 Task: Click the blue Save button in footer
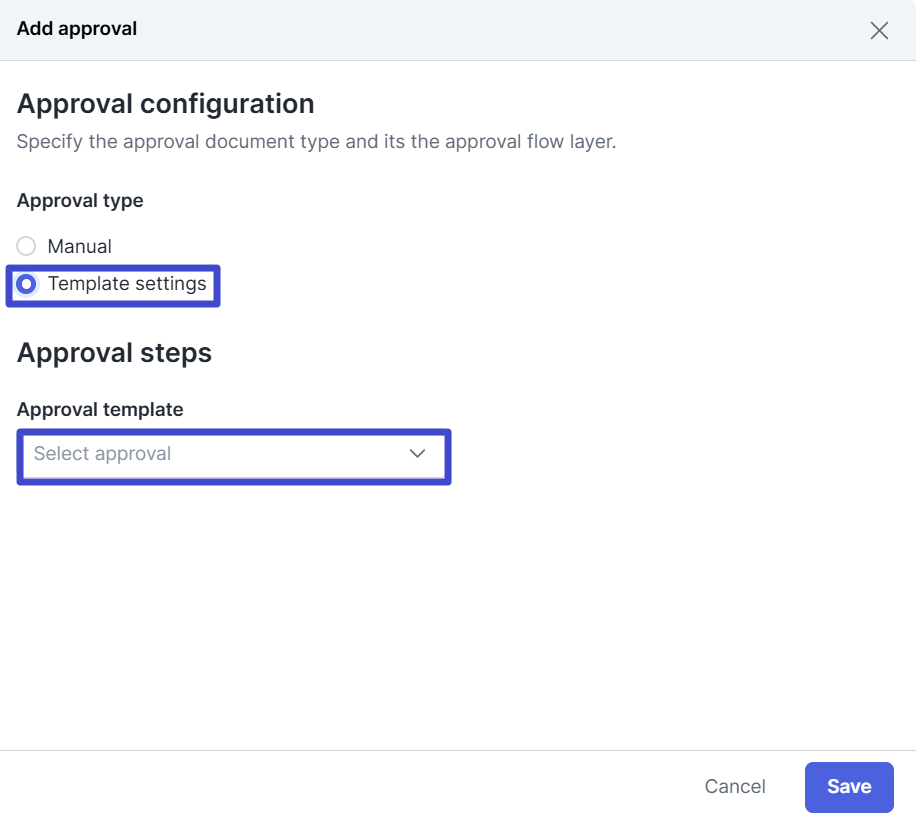pyautogui.click(x=849, y=786)
